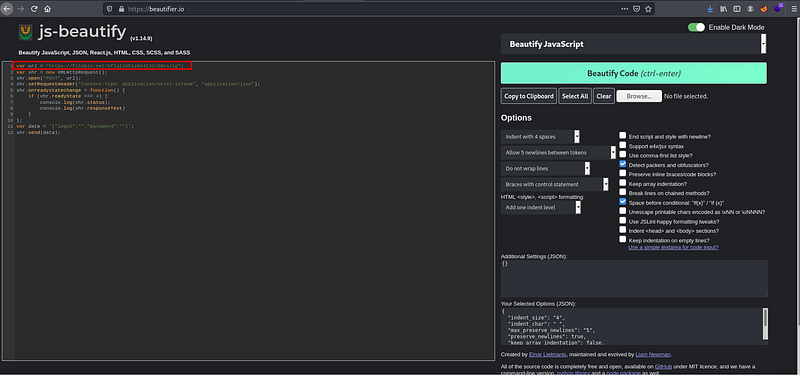
Task: Save the page to Pocket
Action: (x=637, y=9)
